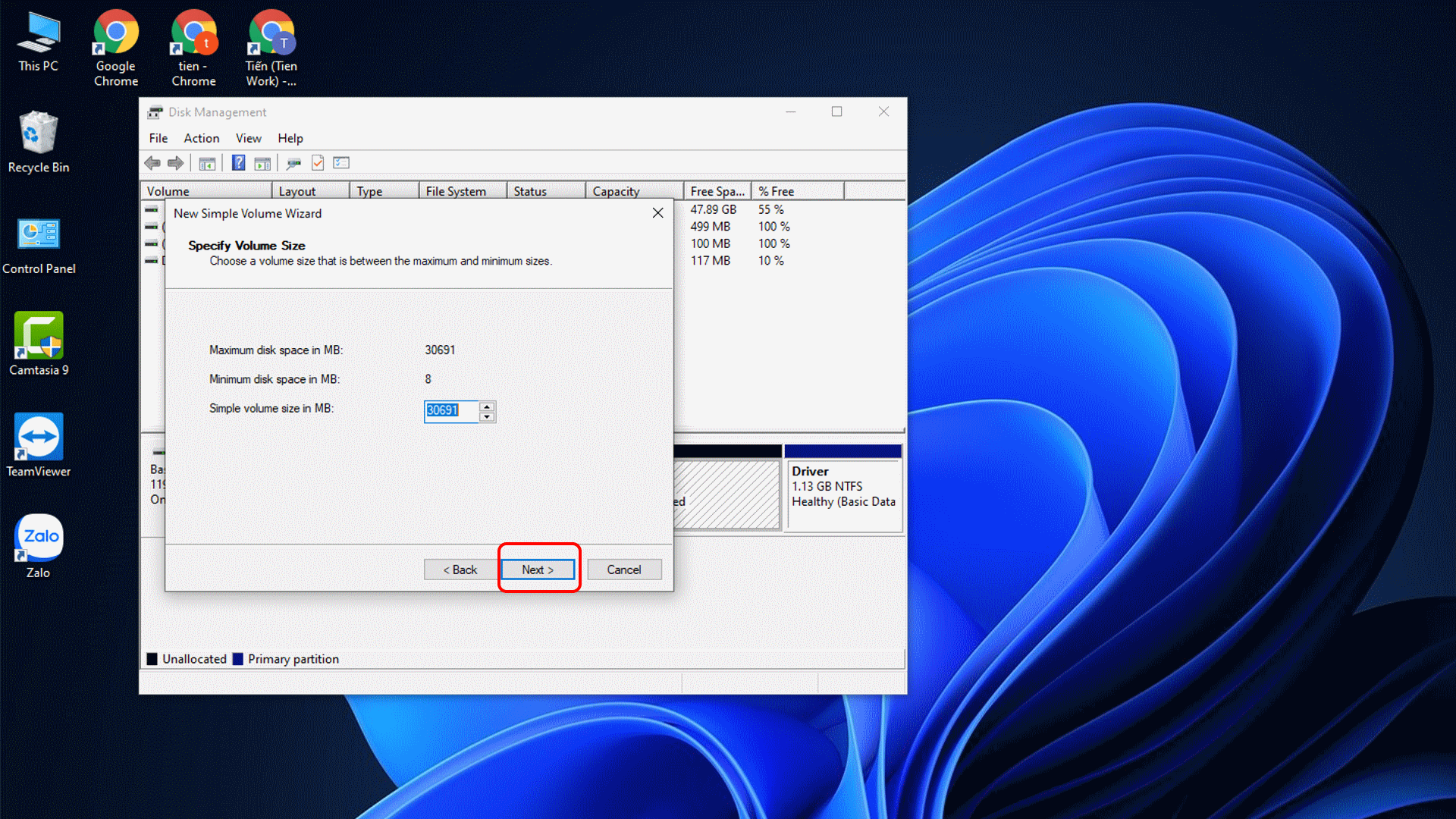1456x819 pixels.
Task: Click the Next button in wizard
Action: (538, 570)
